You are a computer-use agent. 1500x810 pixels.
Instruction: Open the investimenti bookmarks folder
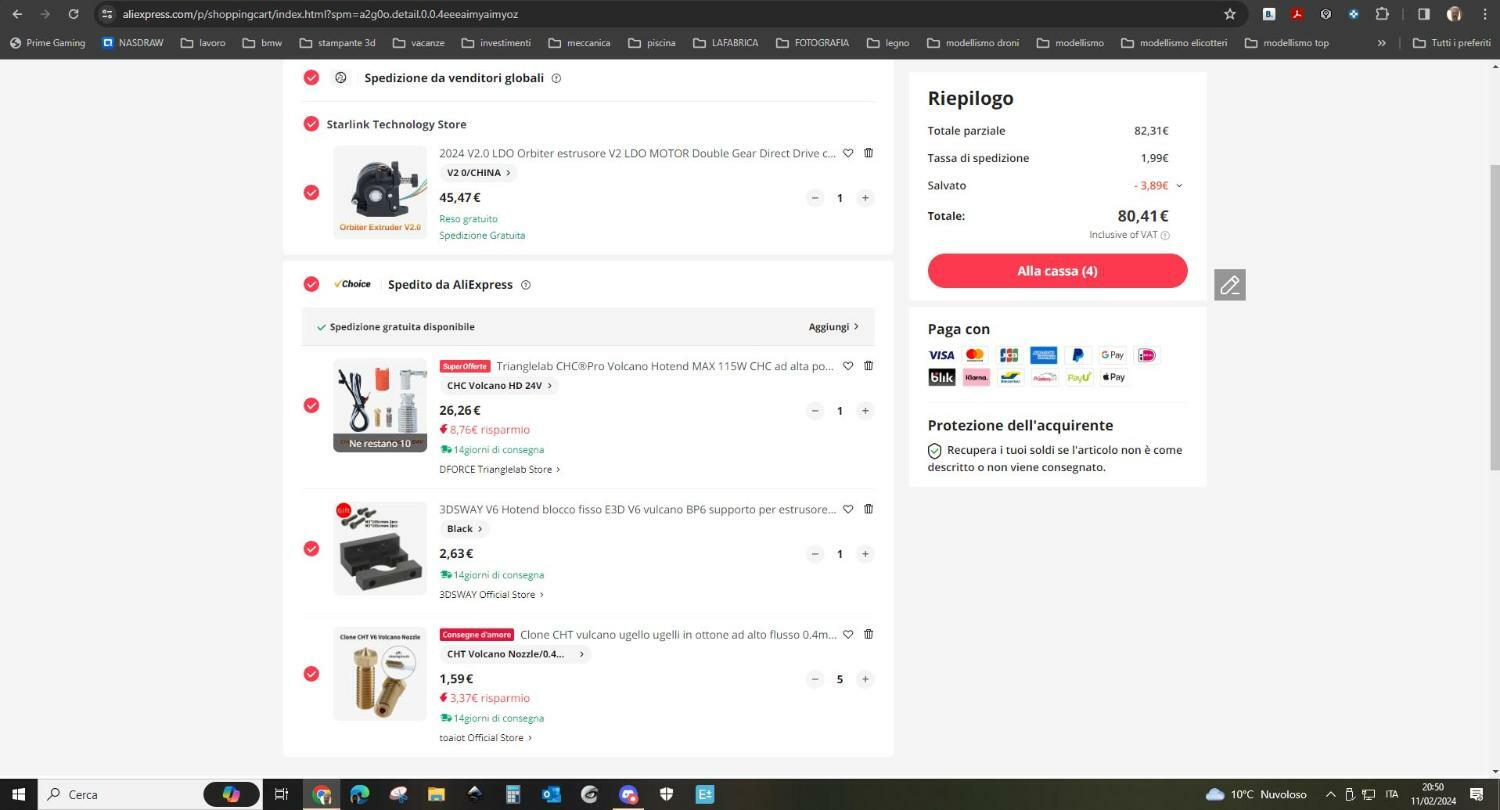pyautogui.click(x=496, y=43)
